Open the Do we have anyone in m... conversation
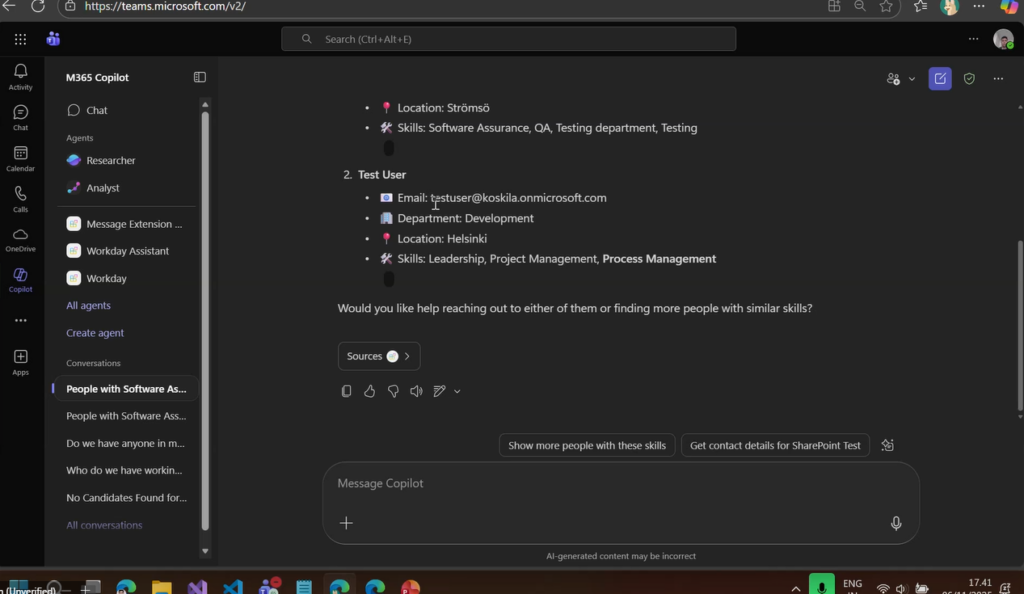Image resolution: width=1024 pixels, height=594 pixels. click(x=126, y=443)
